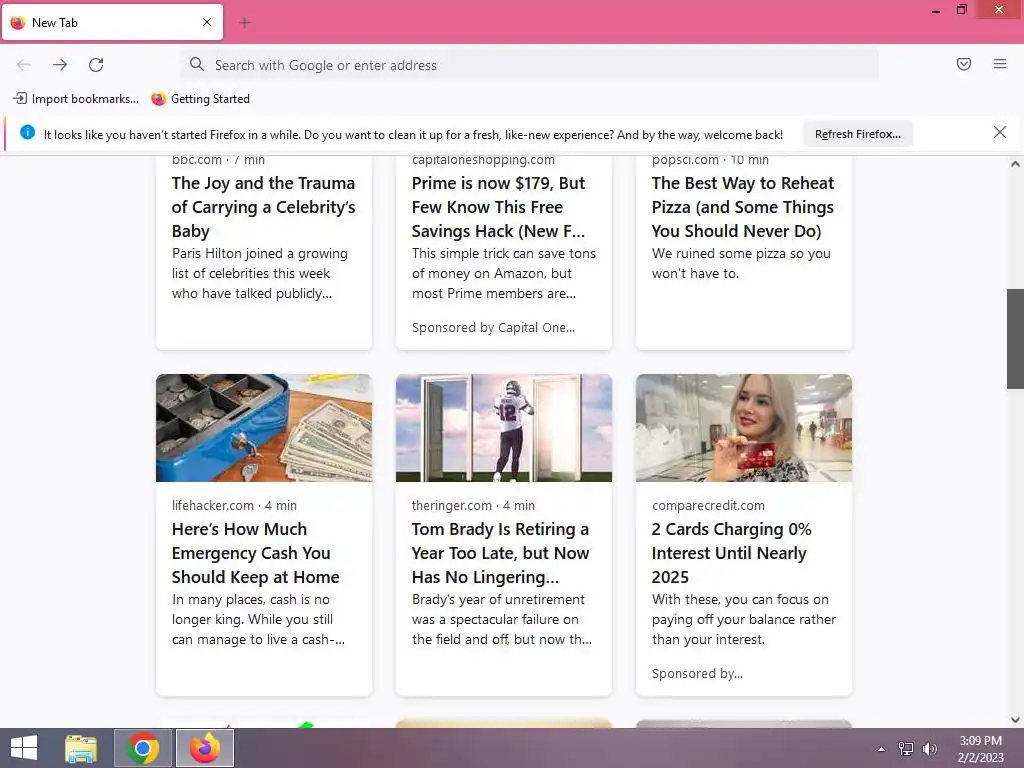
Task: Open File Explorer from the taskbar
Action: pos(81,748)
